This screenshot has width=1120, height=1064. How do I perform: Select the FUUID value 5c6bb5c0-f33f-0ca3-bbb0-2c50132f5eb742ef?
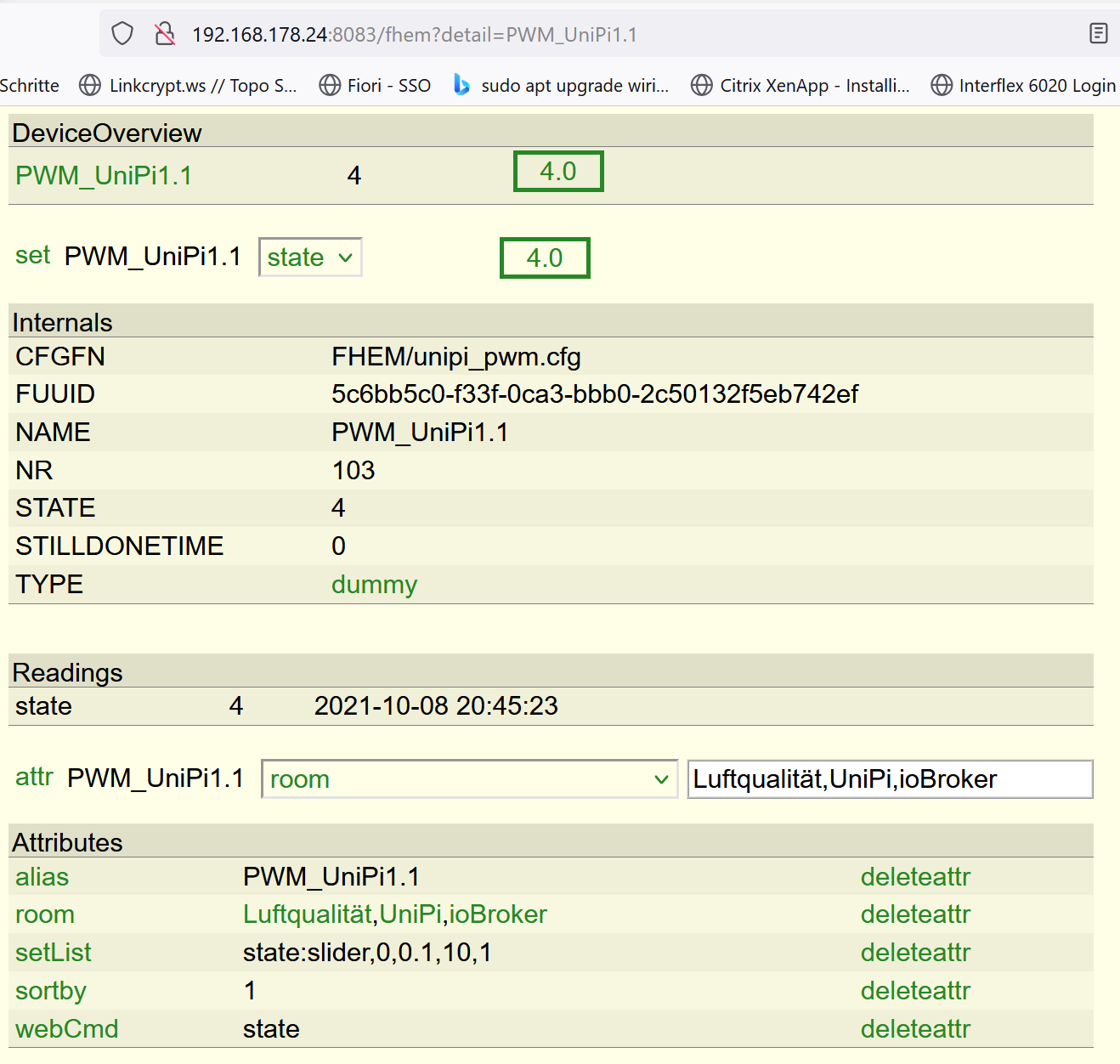coord(595,394)
